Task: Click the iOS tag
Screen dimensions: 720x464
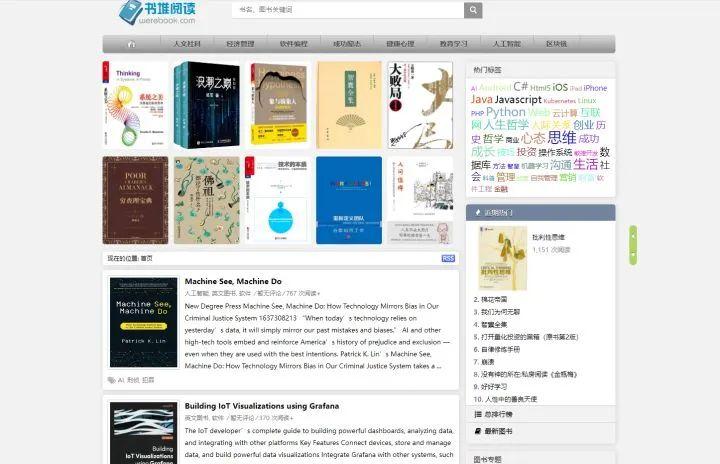Action: point(560,87)
